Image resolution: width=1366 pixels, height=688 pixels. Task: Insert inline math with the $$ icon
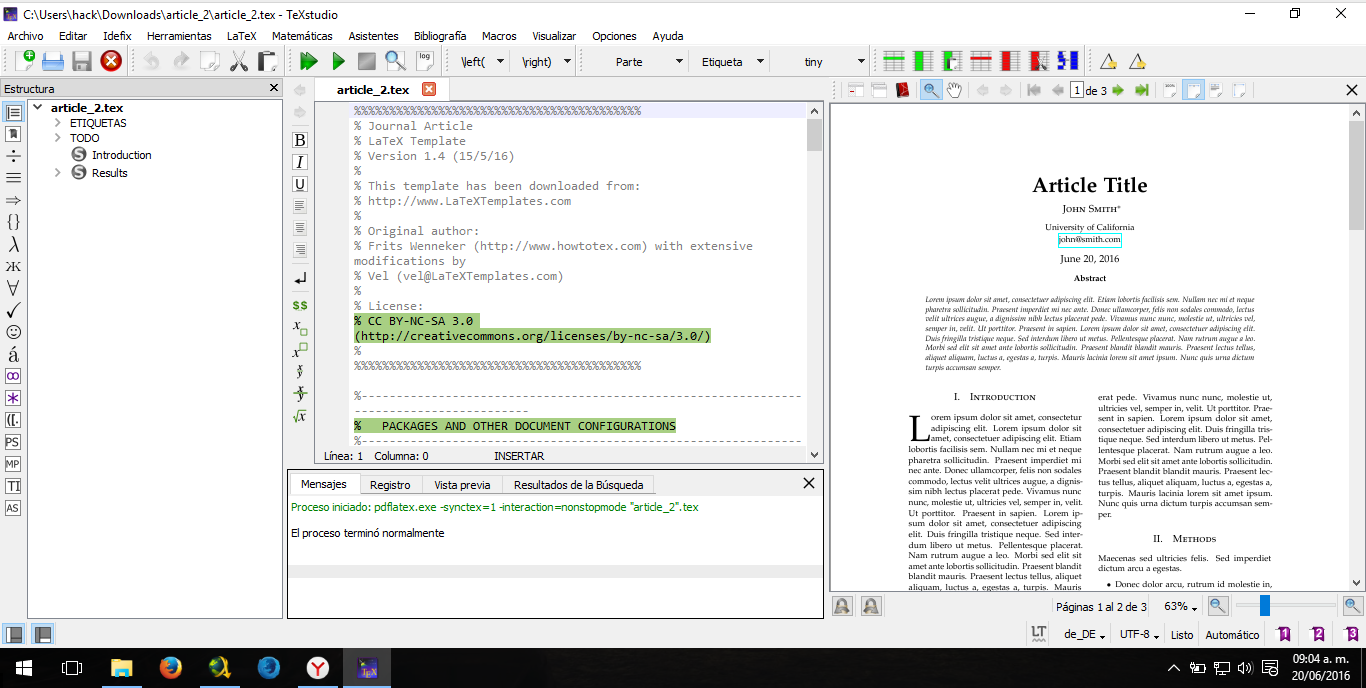300,305
